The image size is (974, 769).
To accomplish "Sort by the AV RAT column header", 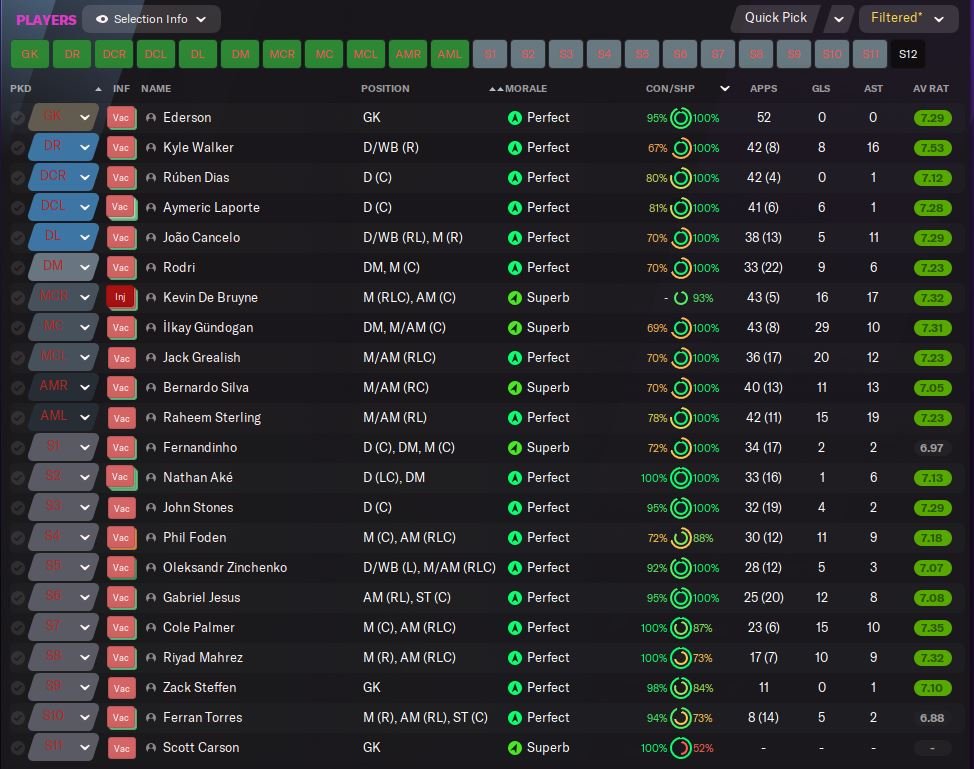I will coord(931,89).
